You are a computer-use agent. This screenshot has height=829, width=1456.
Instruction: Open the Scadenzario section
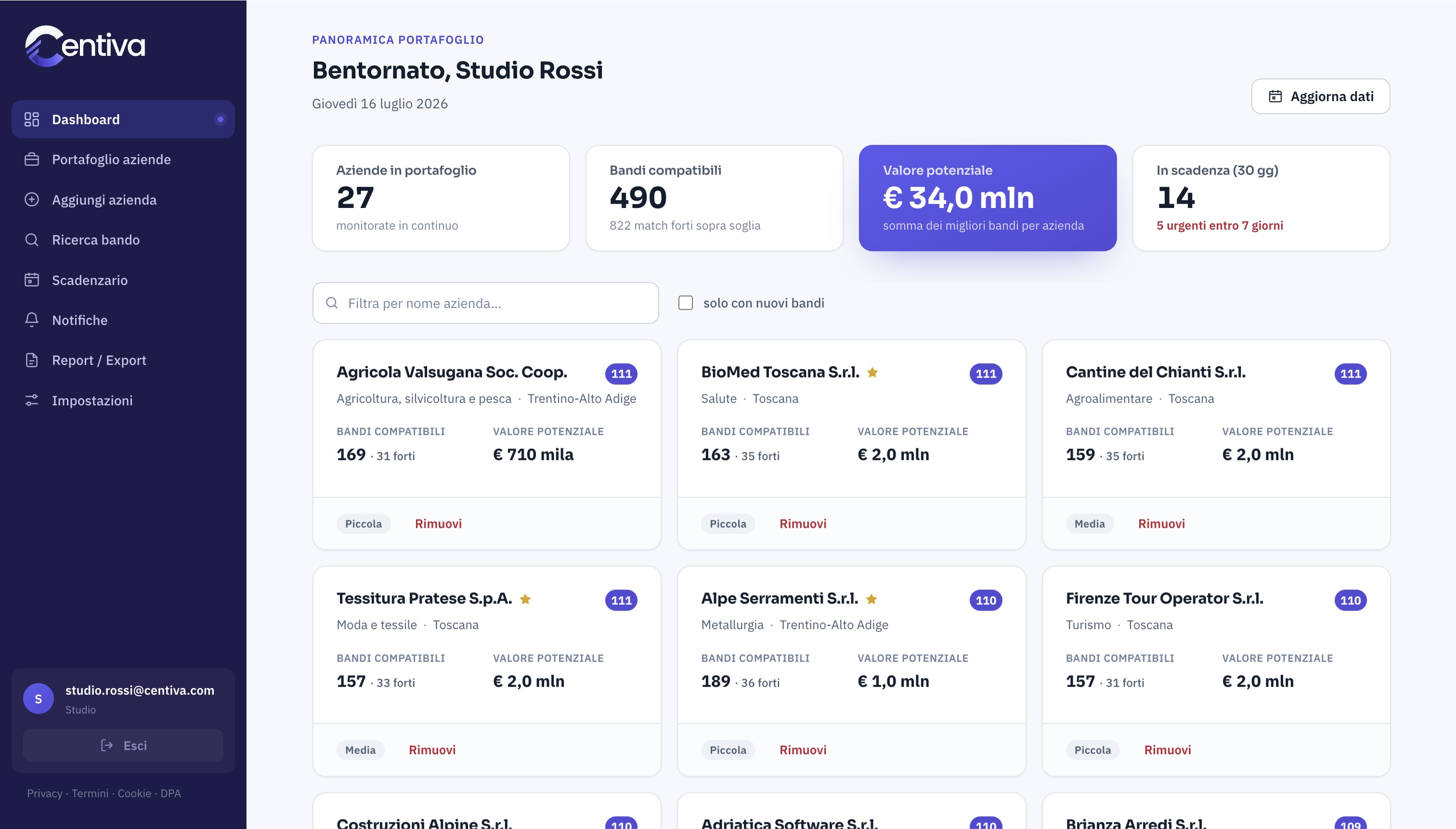123,280
